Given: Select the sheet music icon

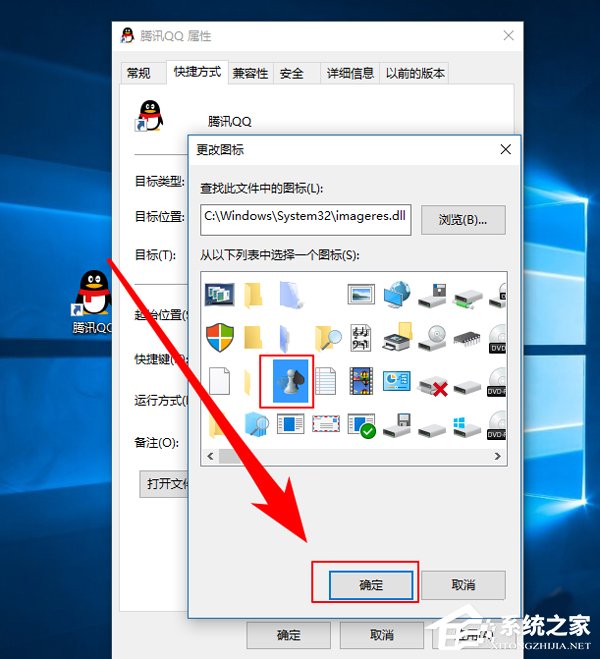Looking at the screenshot, I should 361,337.
